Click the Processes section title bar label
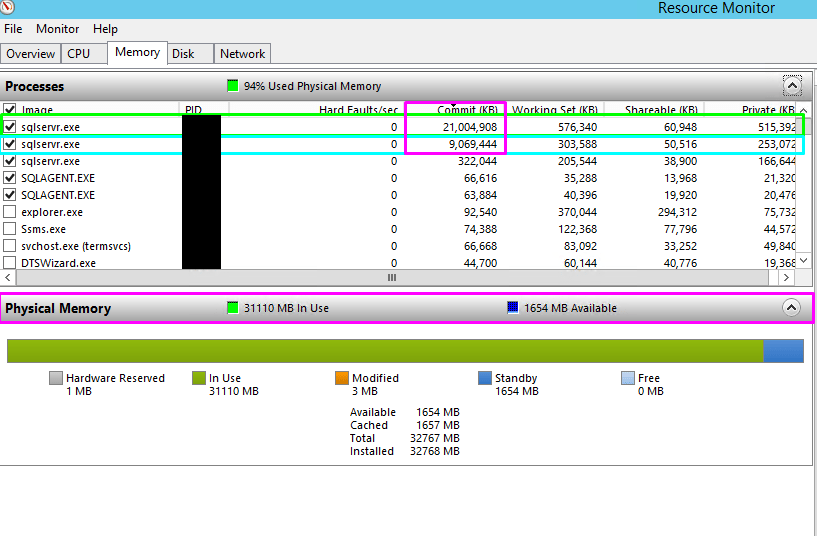The height and width of the screenshot is (536, 817). (34, 86)
